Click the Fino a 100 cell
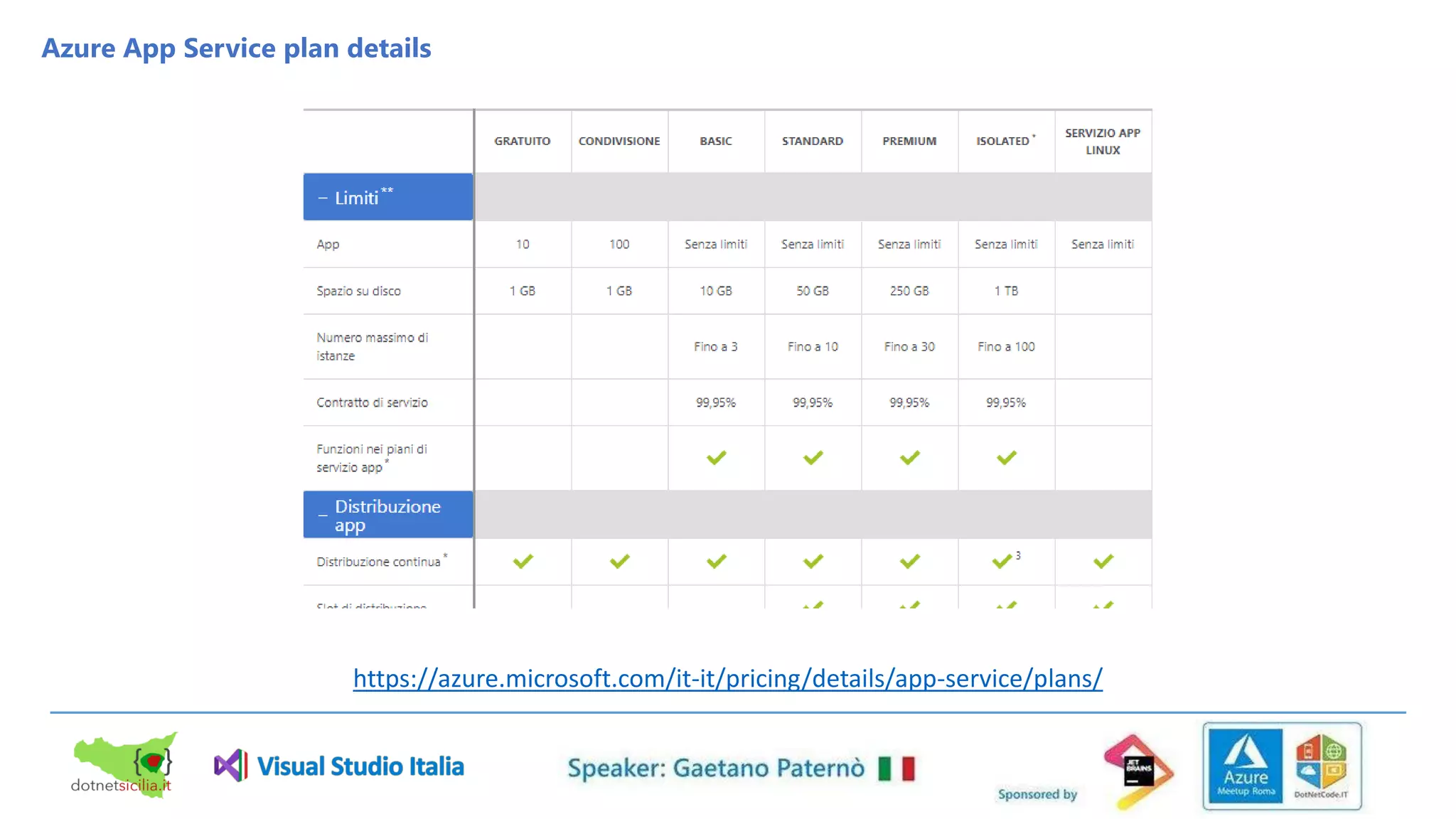Image resolution: width=1456 pixels, height=819 pixels. [1006, 346]
